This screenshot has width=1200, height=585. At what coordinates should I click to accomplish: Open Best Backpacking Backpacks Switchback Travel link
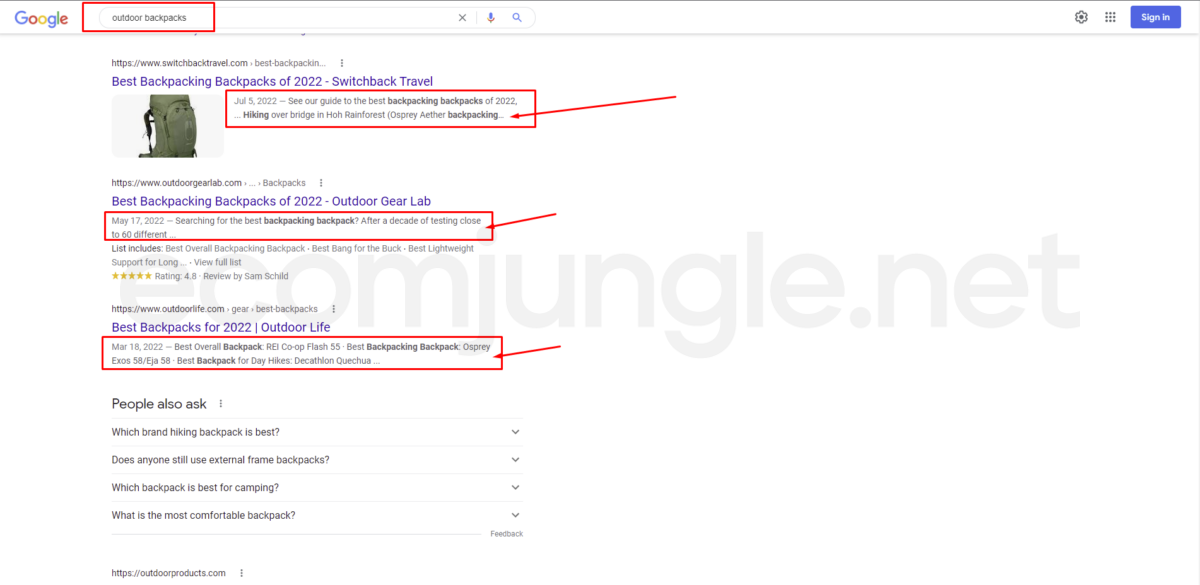[272, 81]
